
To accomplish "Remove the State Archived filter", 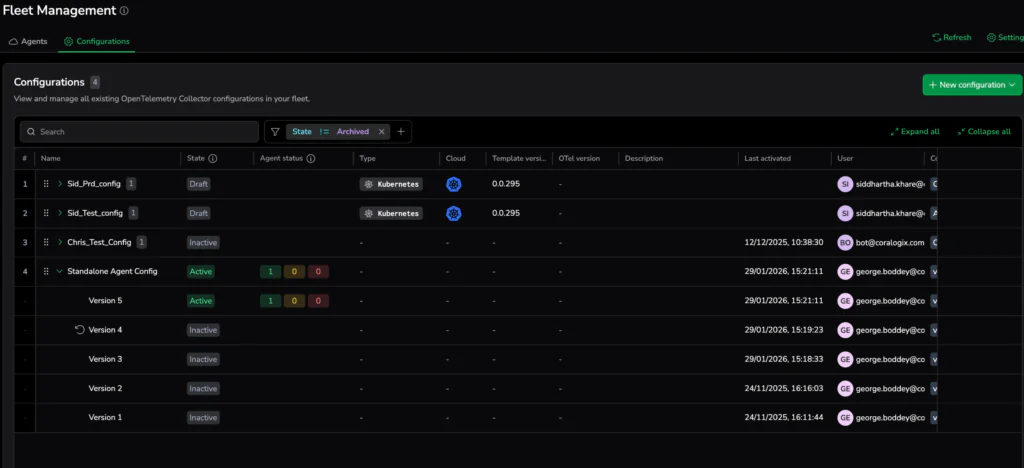I will tap(381, 131).
